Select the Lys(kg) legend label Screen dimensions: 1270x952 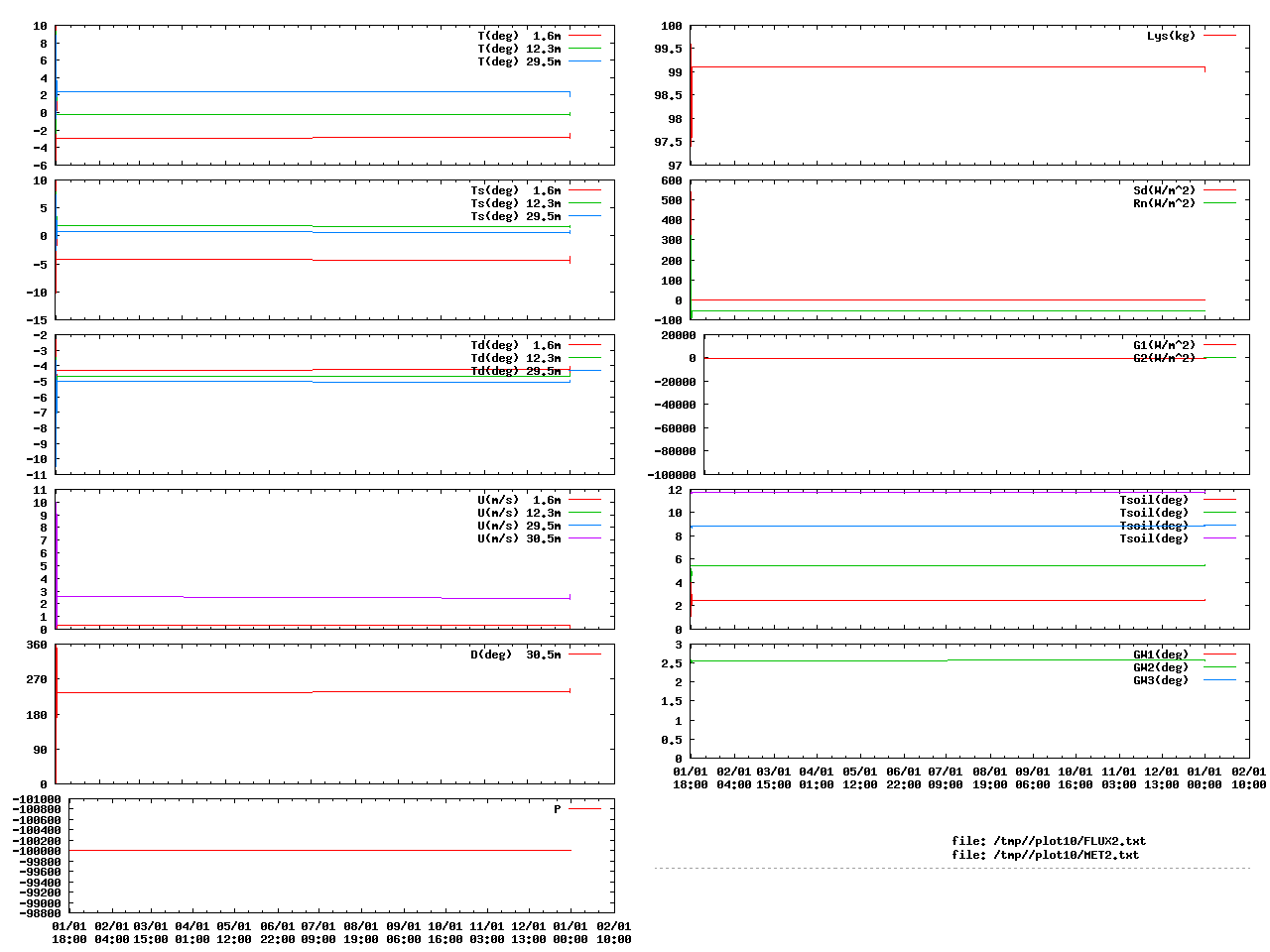coord(1171,36)
